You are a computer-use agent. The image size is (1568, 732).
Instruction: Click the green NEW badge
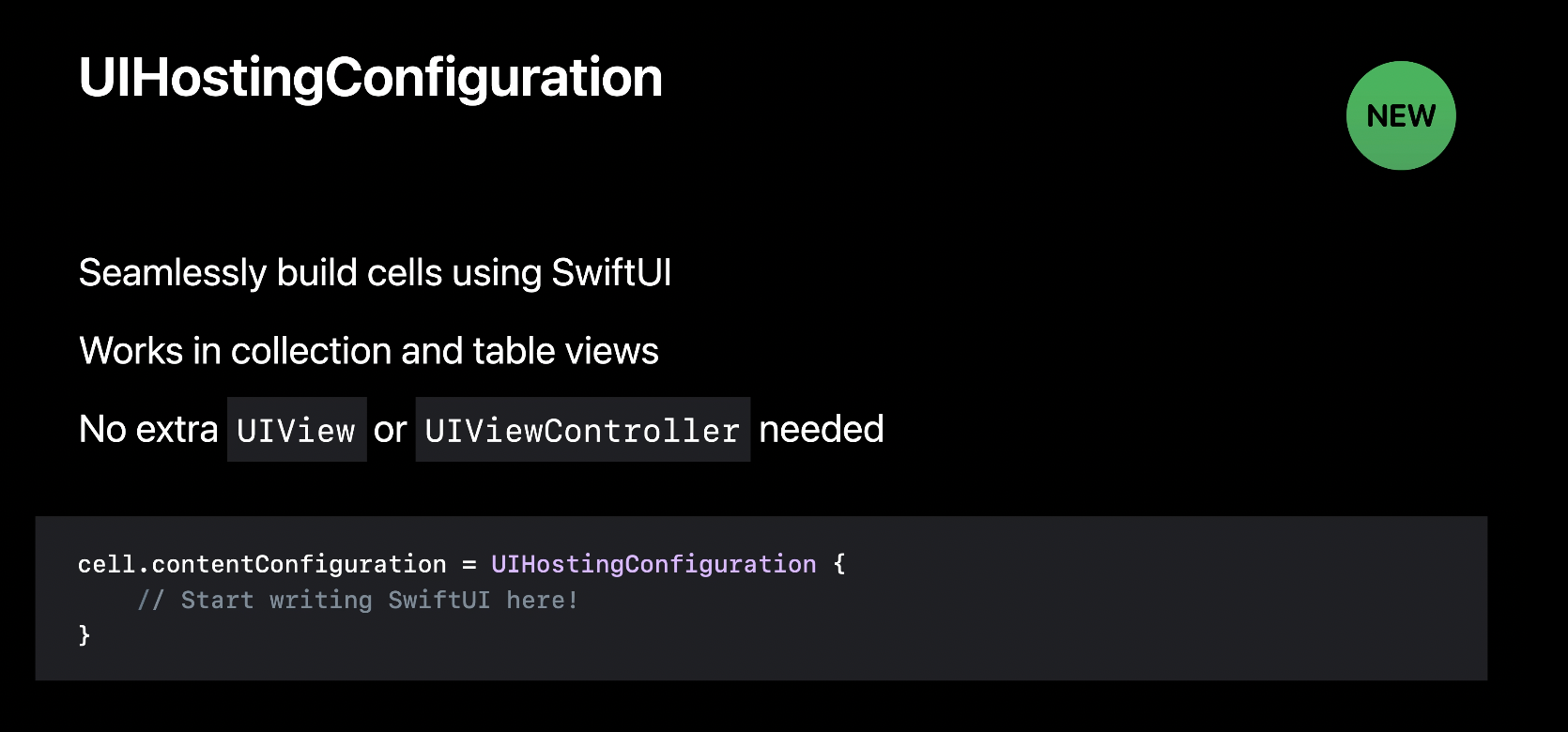pos(1401,115)
